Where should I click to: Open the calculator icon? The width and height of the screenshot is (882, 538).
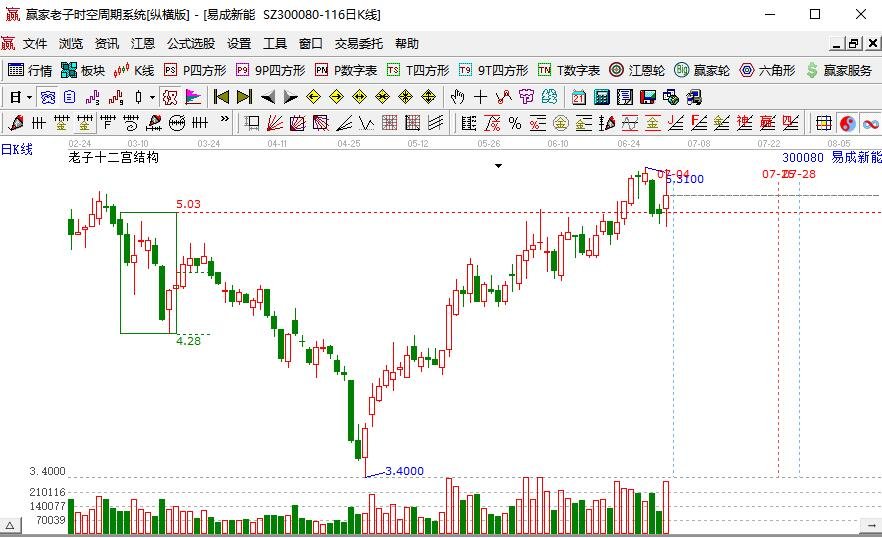pyautogui.click(x=601, y=97)
